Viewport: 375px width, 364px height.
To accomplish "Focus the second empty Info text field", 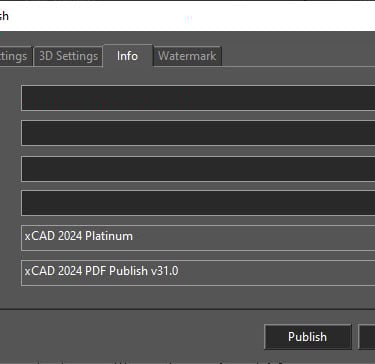I will (198, 133).
